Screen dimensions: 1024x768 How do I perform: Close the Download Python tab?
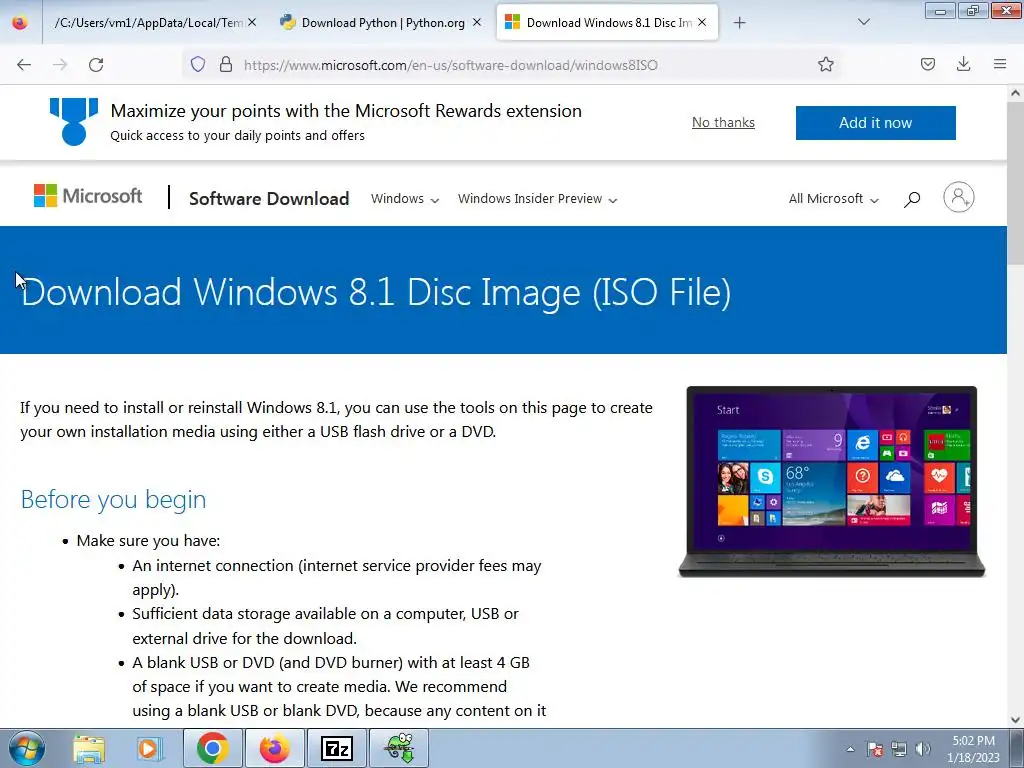[x=477, y=22]
